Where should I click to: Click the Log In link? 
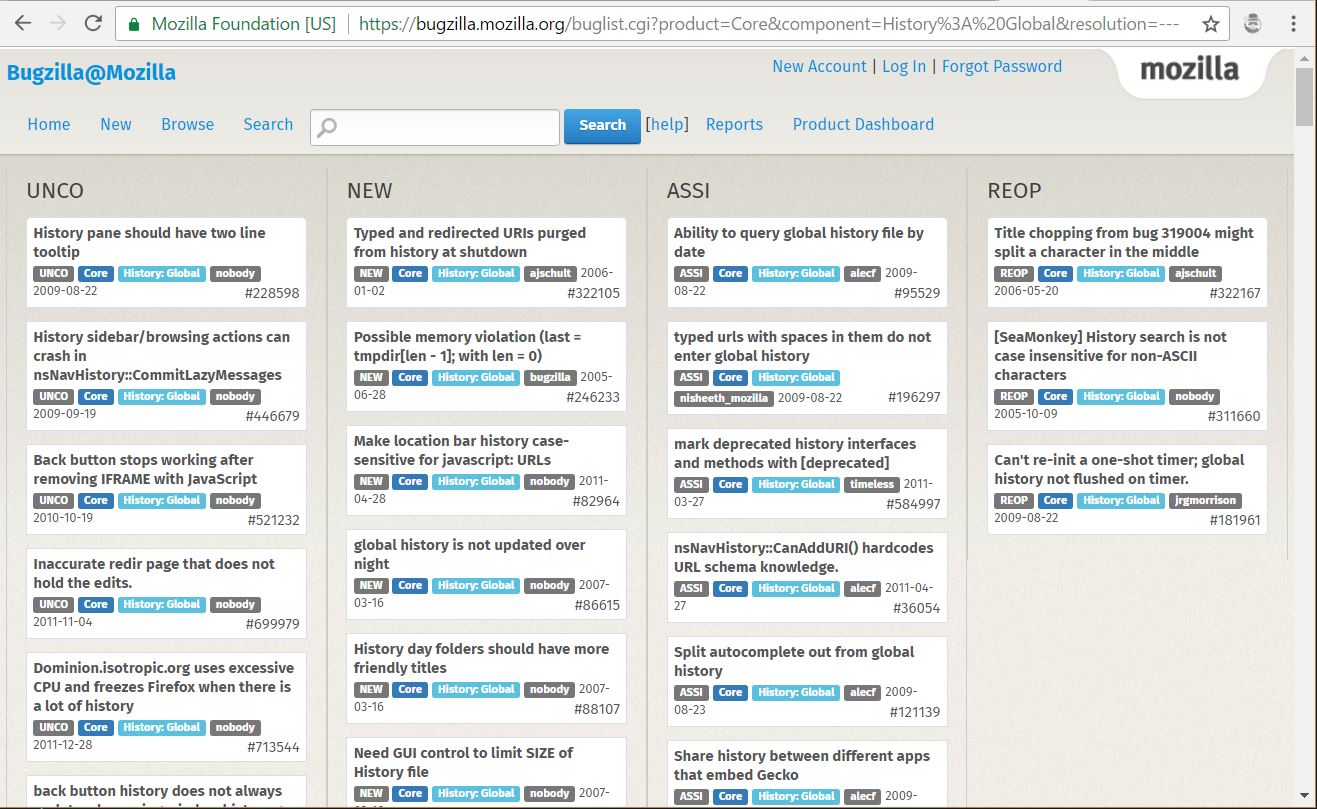point(904,66)
